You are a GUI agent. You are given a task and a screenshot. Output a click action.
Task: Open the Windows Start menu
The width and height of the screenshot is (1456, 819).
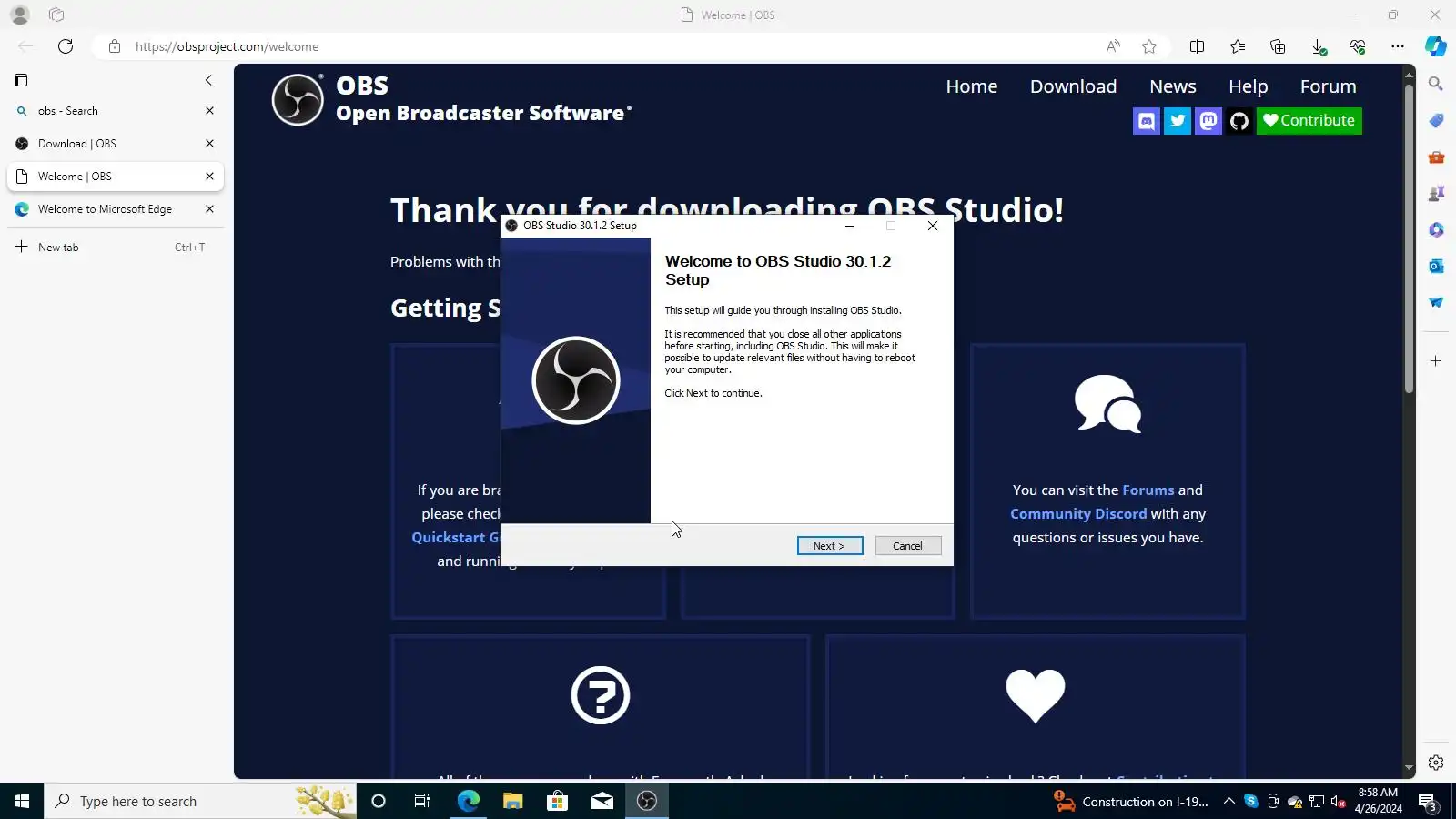tap(22, 801)
